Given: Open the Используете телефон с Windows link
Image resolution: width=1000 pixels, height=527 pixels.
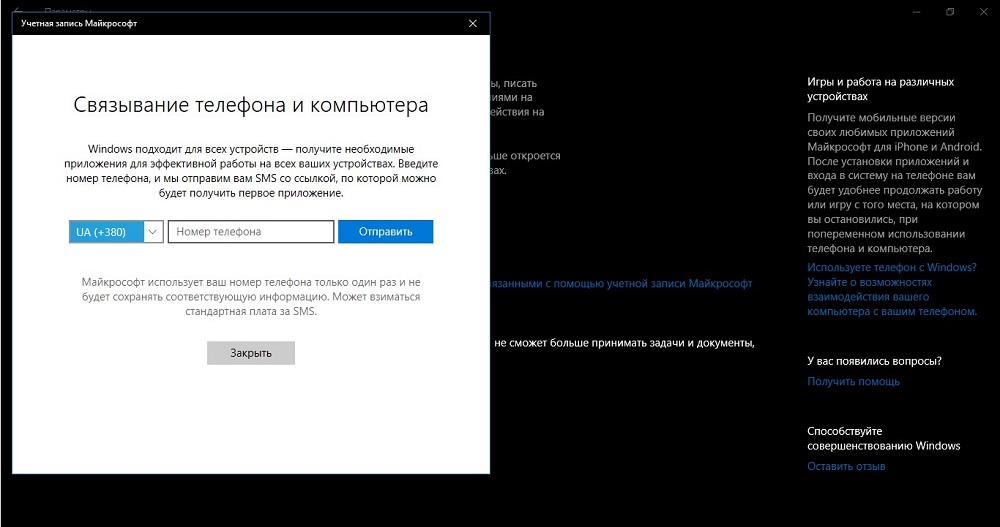Looking at the screenshot, I should click(892, 289).
